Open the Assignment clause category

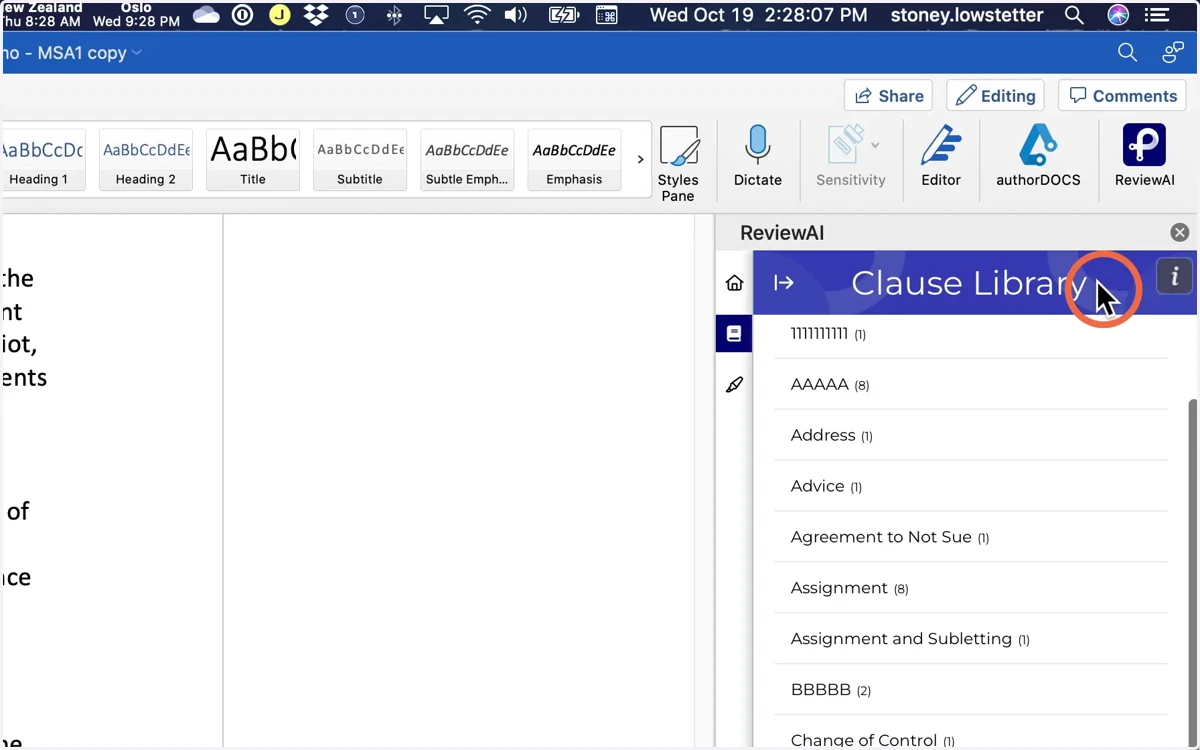point(971,589)
